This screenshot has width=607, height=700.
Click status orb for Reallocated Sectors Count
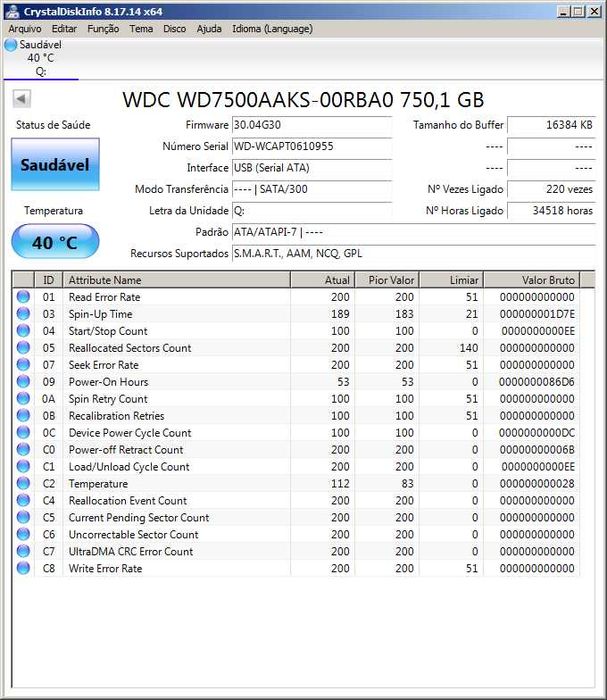(23, 348)
